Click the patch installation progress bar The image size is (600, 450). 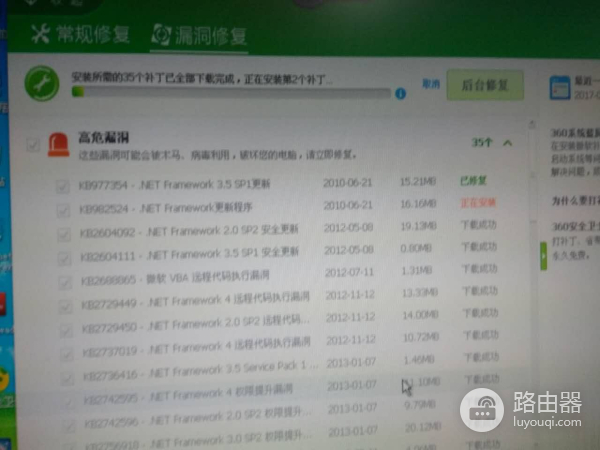coord(231,93)
